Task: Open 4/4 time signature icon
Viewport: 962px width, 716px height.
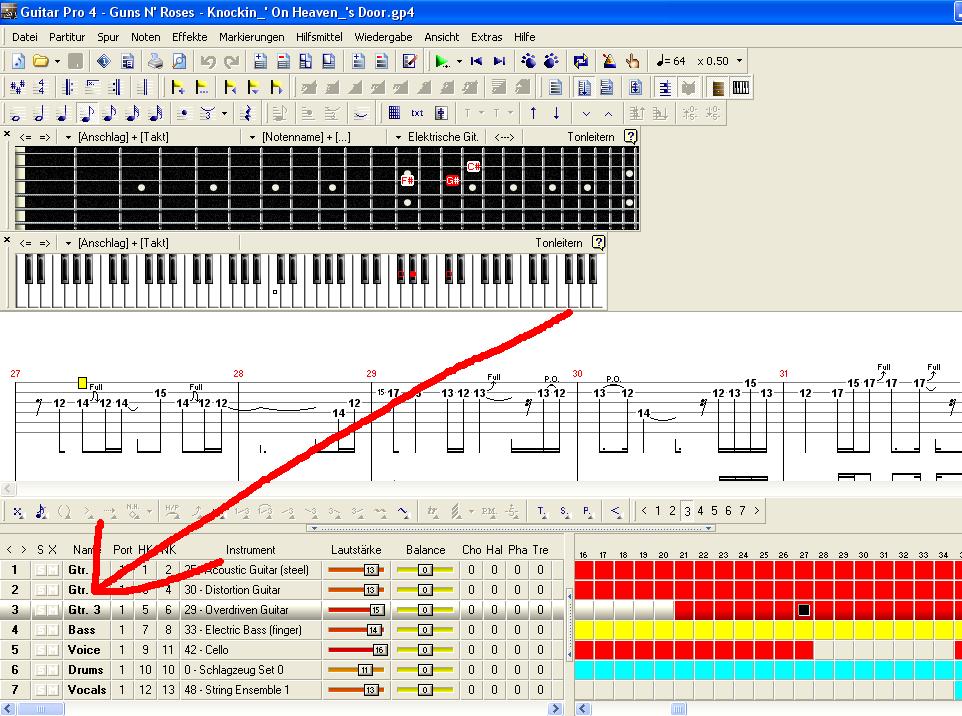Action: click(41, 87)
